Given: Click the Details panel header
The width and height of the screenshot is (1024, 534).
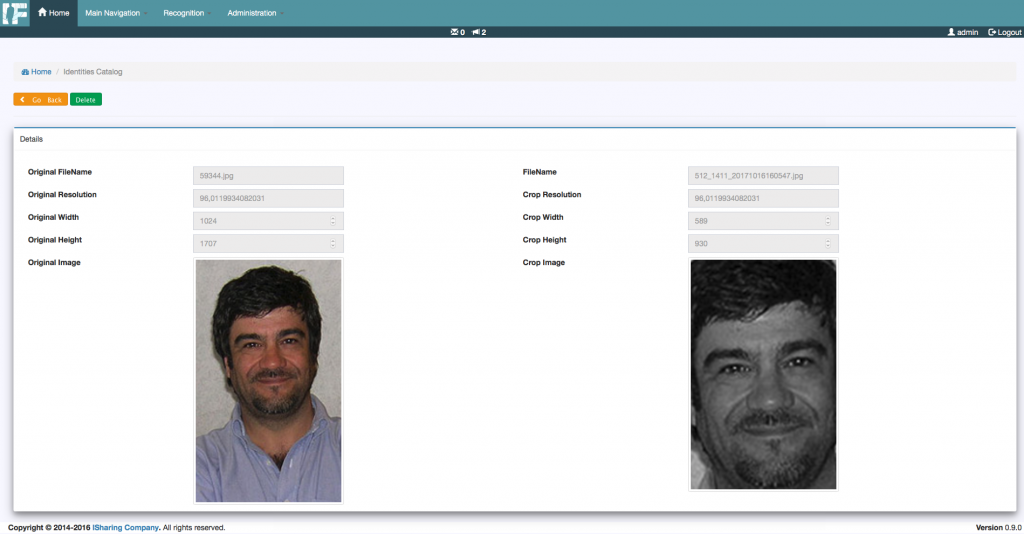Looking at the screenshot, I should click(x=515, y=139).
